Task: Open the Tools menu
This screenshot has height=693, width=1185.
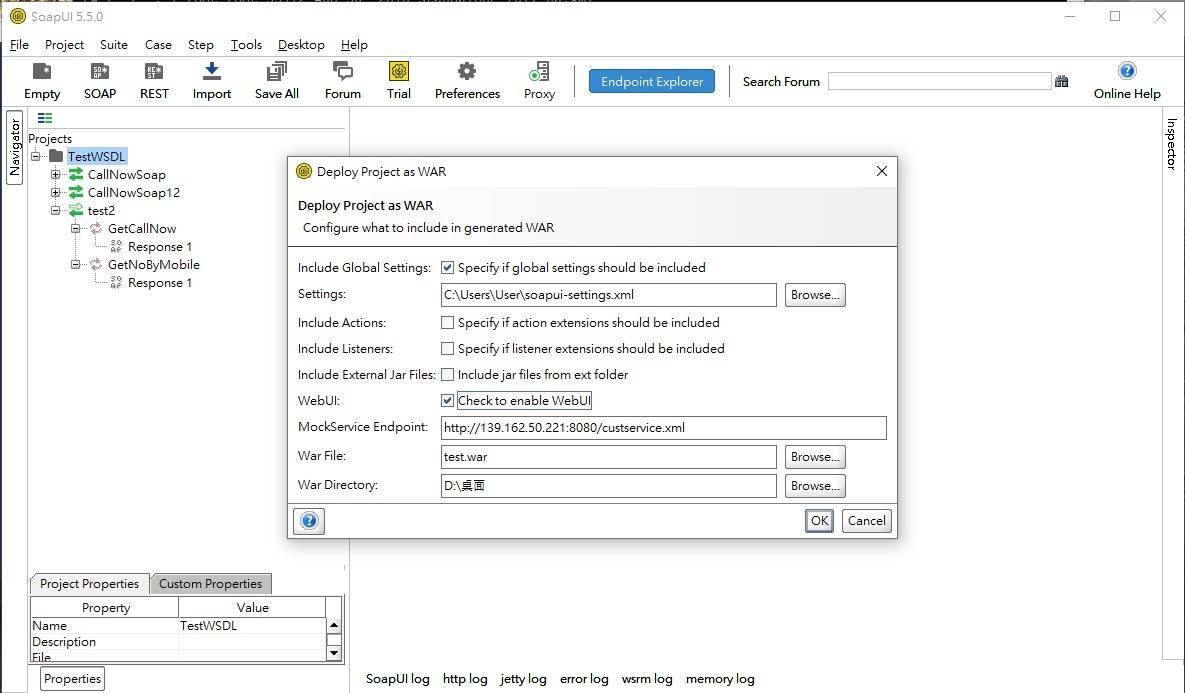Action: 246,45
